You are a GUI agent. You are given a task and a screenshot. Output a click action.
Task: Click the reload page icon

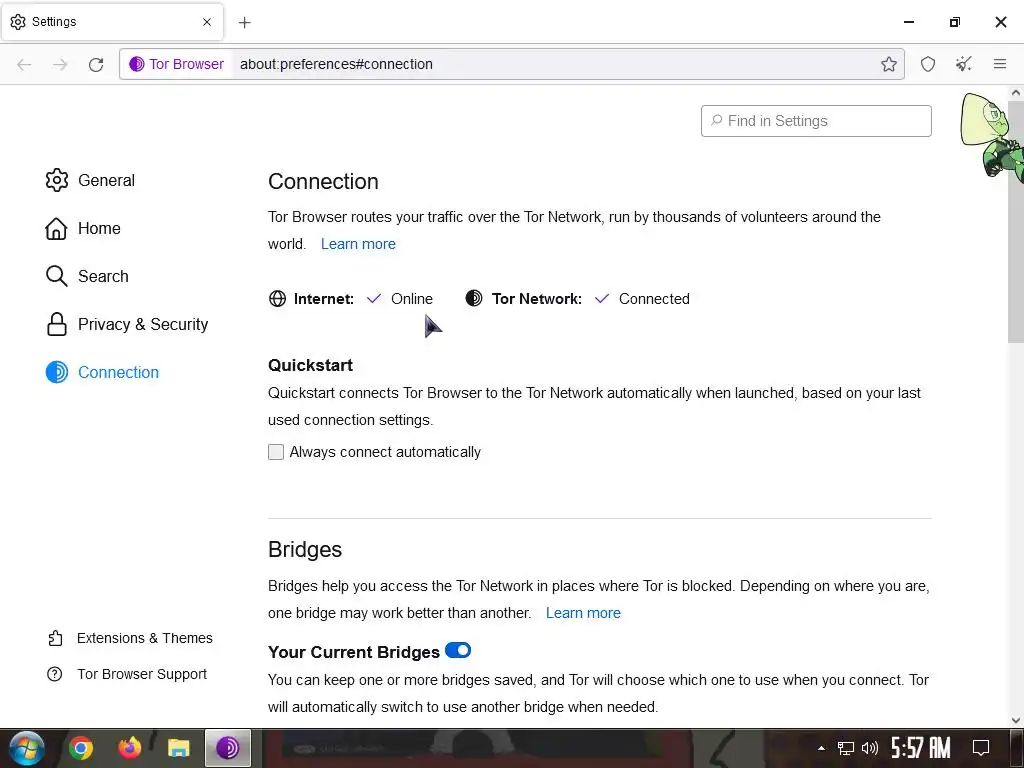96,64
